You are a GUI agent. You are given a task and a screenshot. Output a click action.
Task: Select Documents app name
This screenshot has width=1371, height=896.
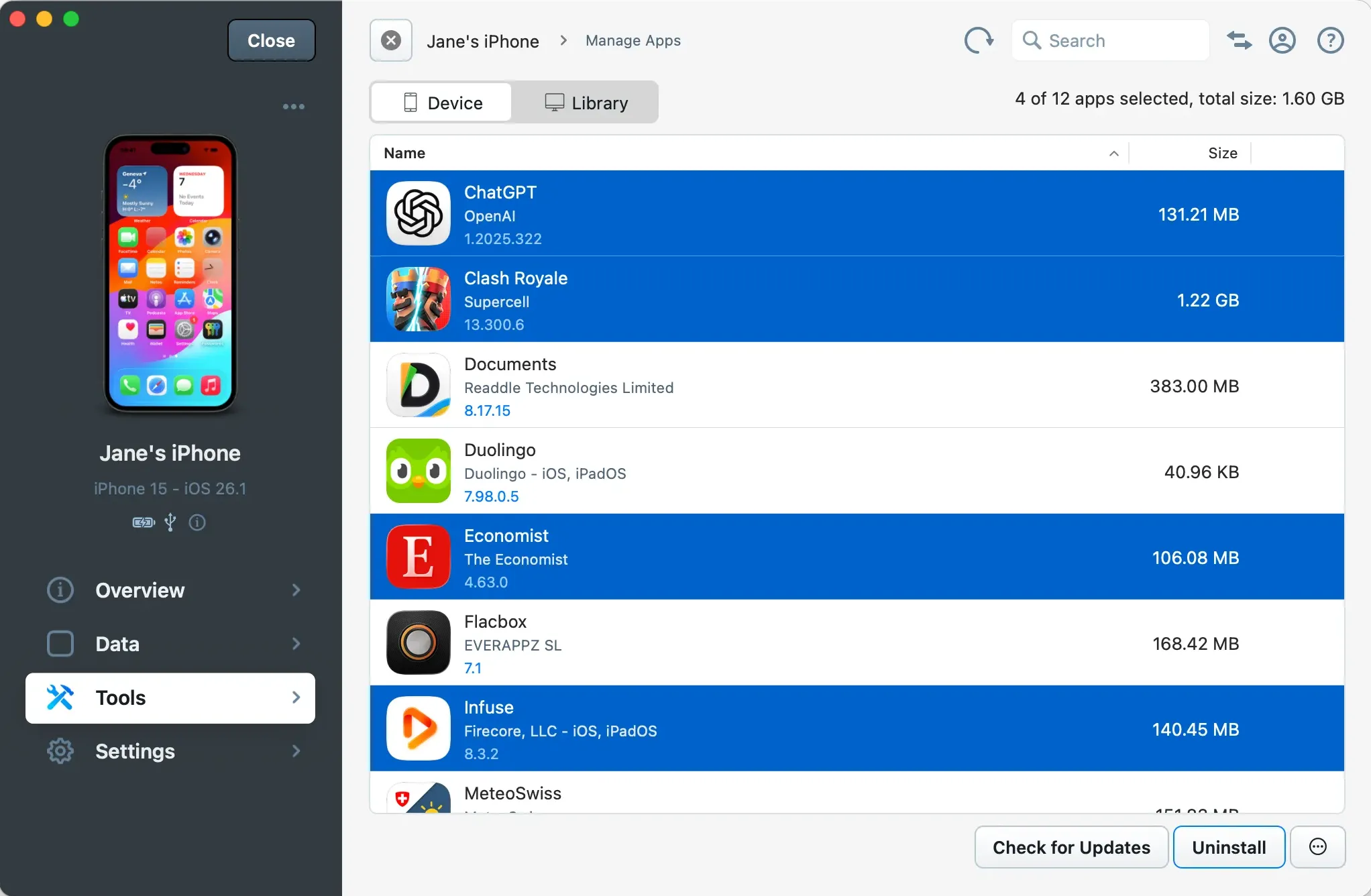click(x=510, y=363)
